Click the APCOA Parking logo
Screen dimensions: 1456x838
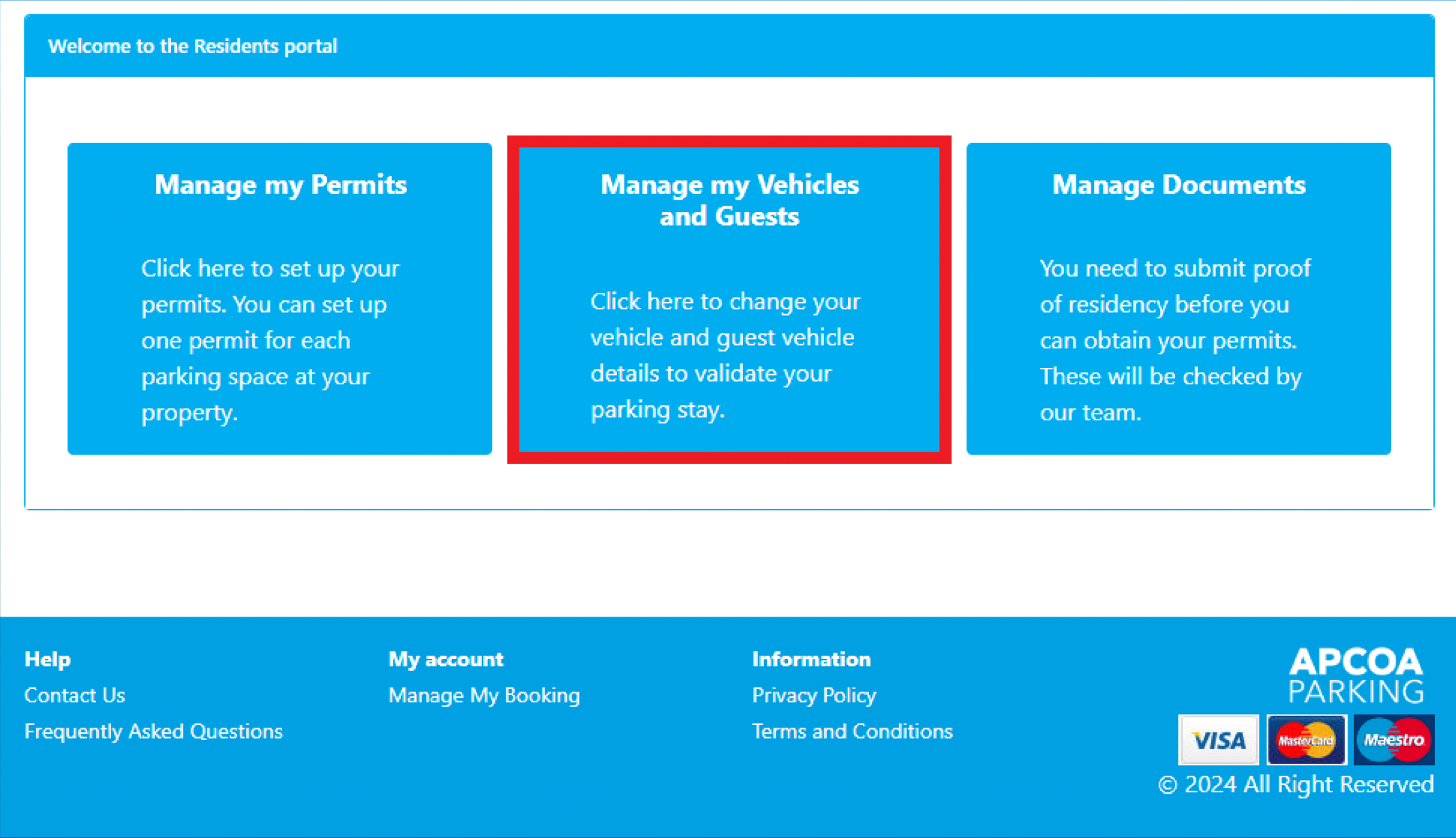click(x=1356, y=674)
